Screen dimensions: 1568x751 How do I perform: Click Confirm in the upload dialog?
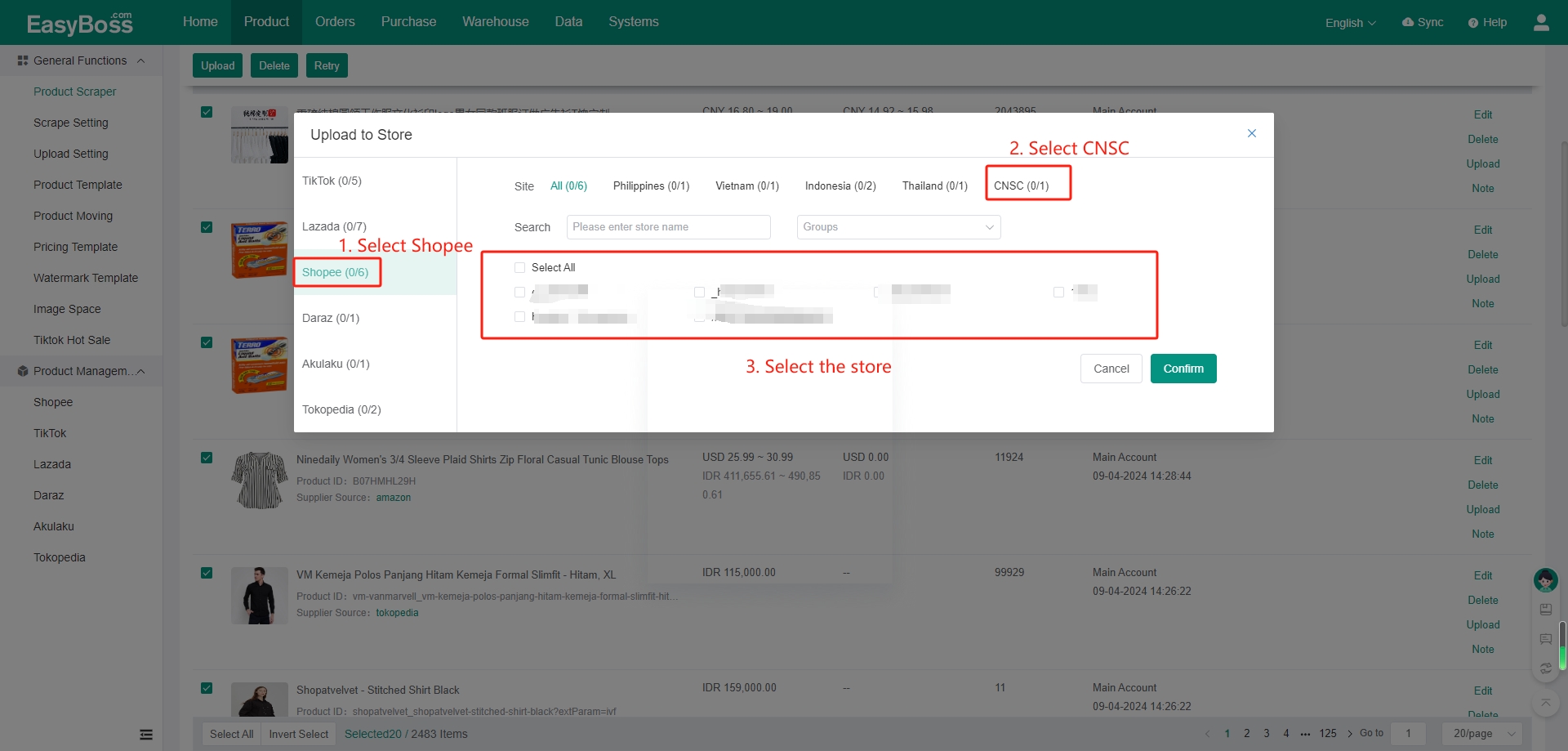(1183, 369)
